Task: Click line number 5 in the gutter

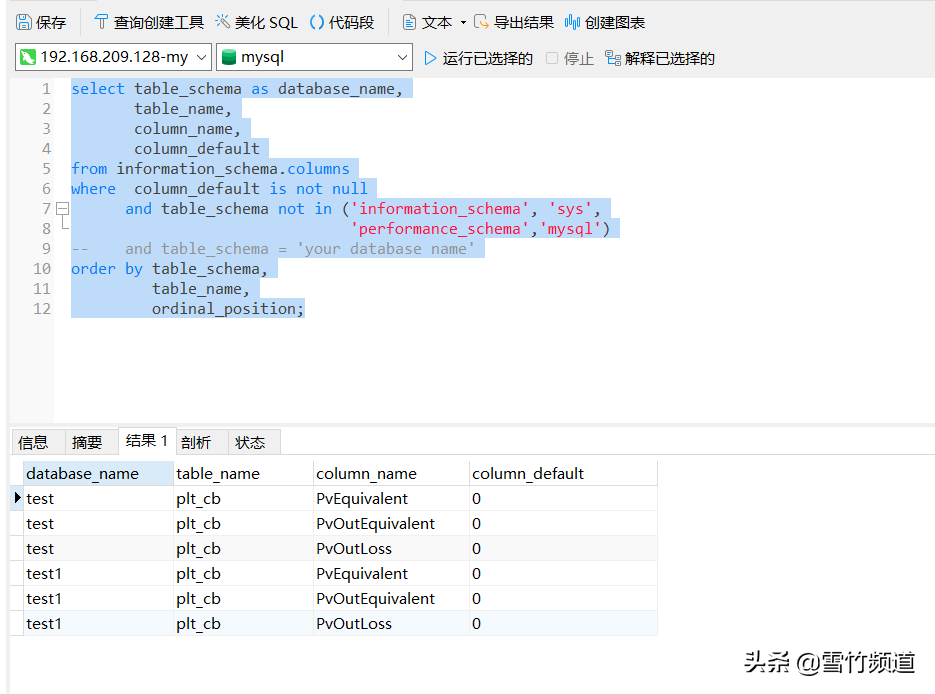Action: [x=46, y=168]
